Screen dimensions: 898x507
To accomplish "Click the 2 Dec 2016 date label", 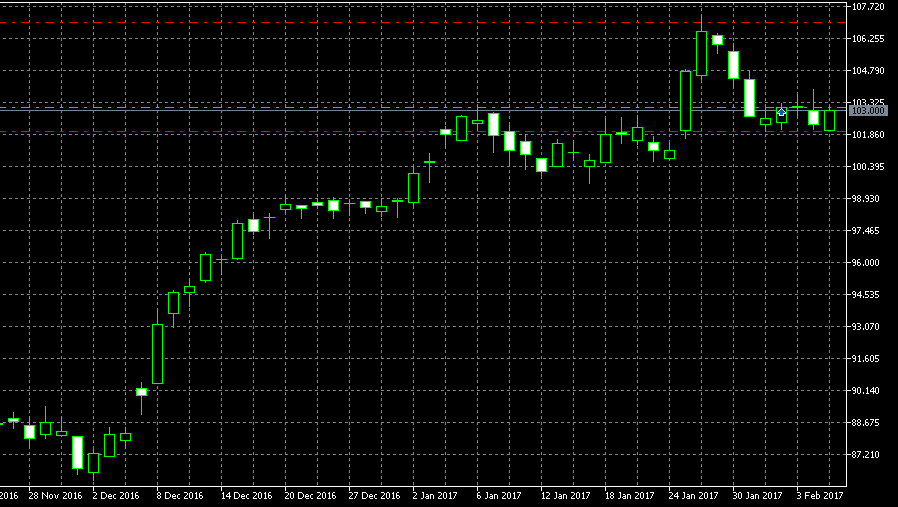I will [x=116, y=496].
